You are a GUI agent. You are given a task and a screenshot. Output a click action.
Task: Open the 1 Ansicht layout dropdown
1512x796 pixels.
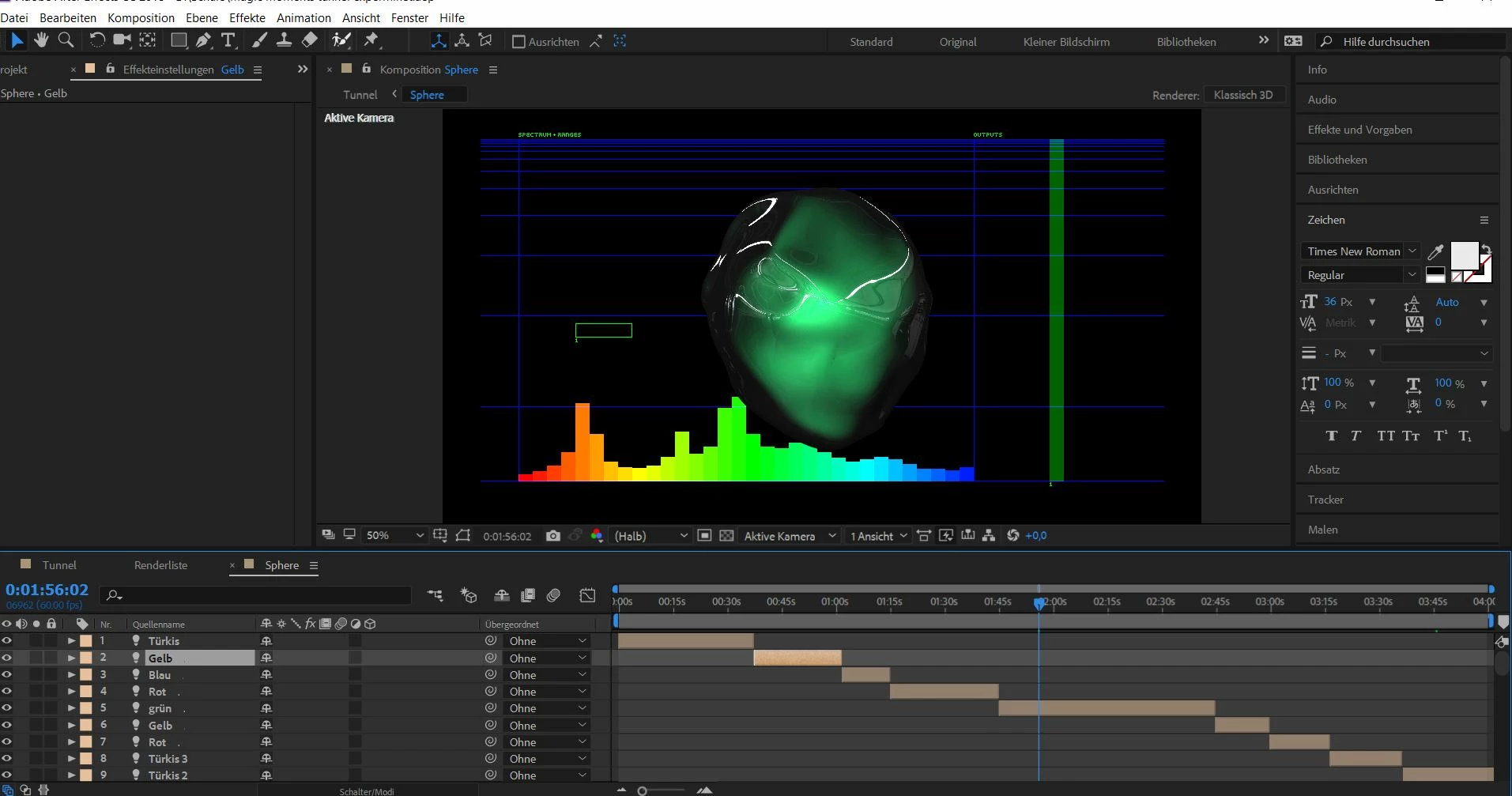click(x=878, y=536)
